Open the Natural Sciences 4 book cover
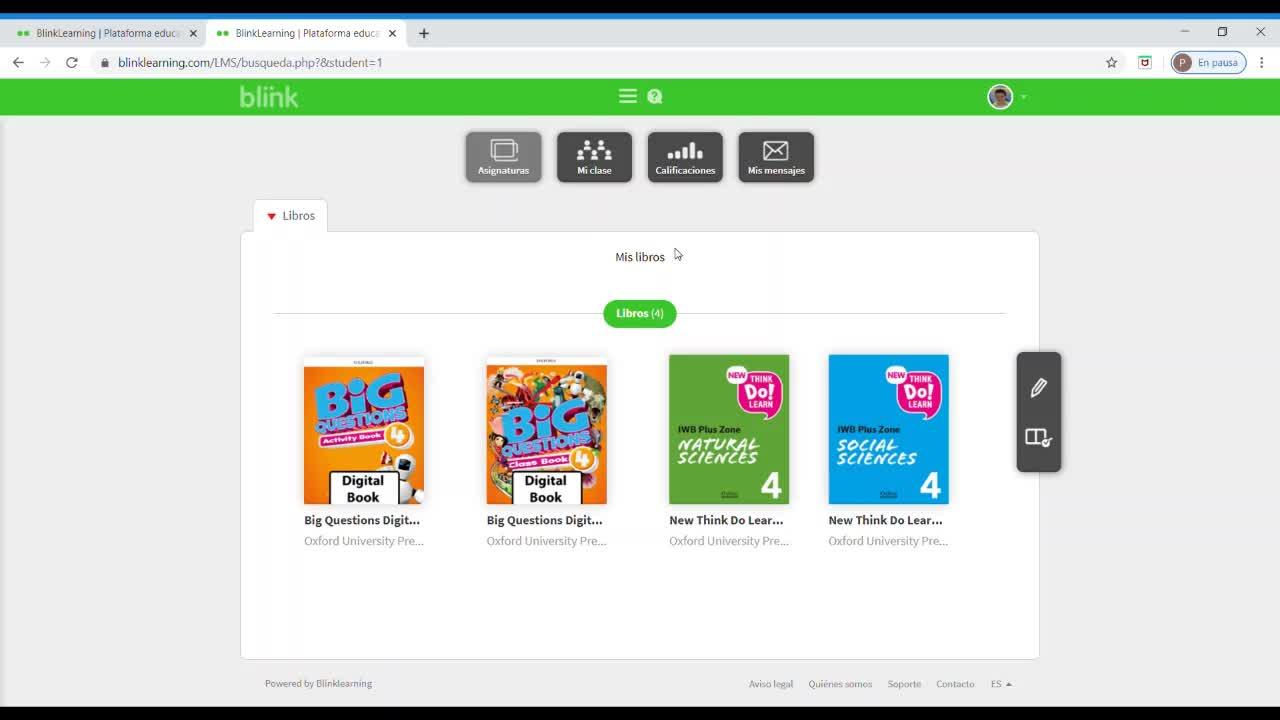Image resolution: width=1280 pixels, height=720 pixels. (729, 430)
